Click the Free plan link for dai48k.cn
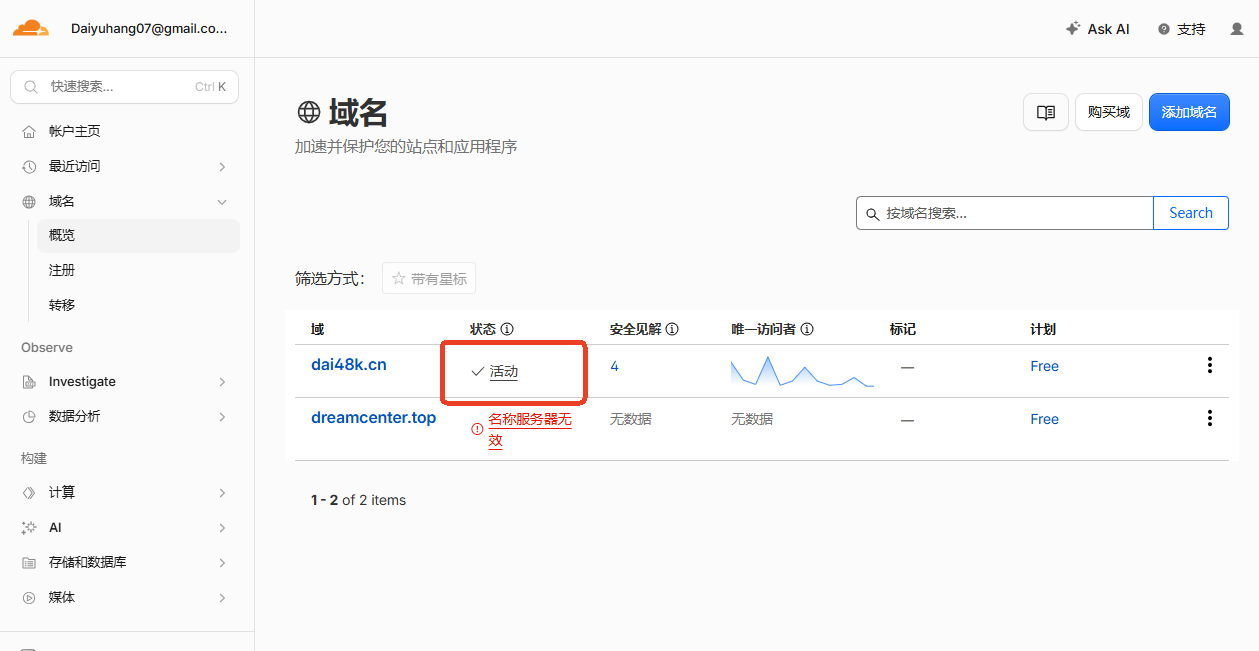The height and width of the screenshot is (651, 1259). pyautogui.click(x=1044, y=366)
